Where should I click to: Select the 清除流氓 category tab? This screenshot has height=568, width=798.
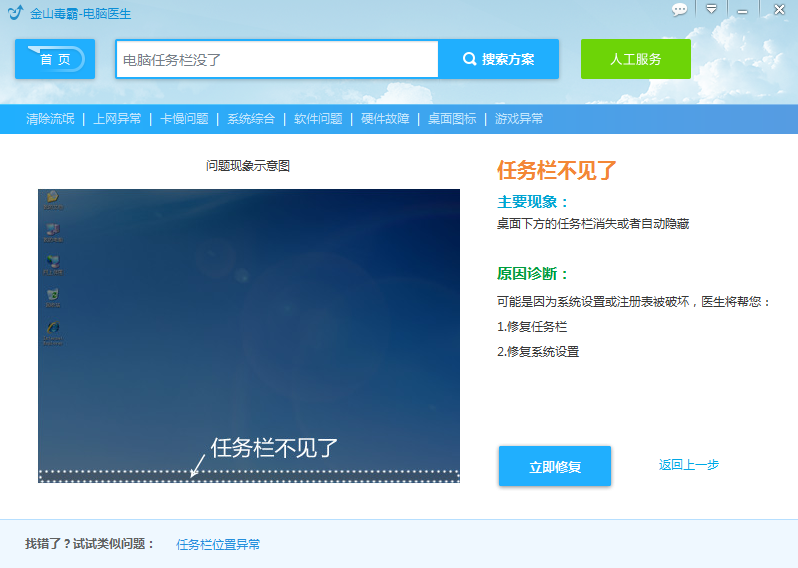(50, 119)
